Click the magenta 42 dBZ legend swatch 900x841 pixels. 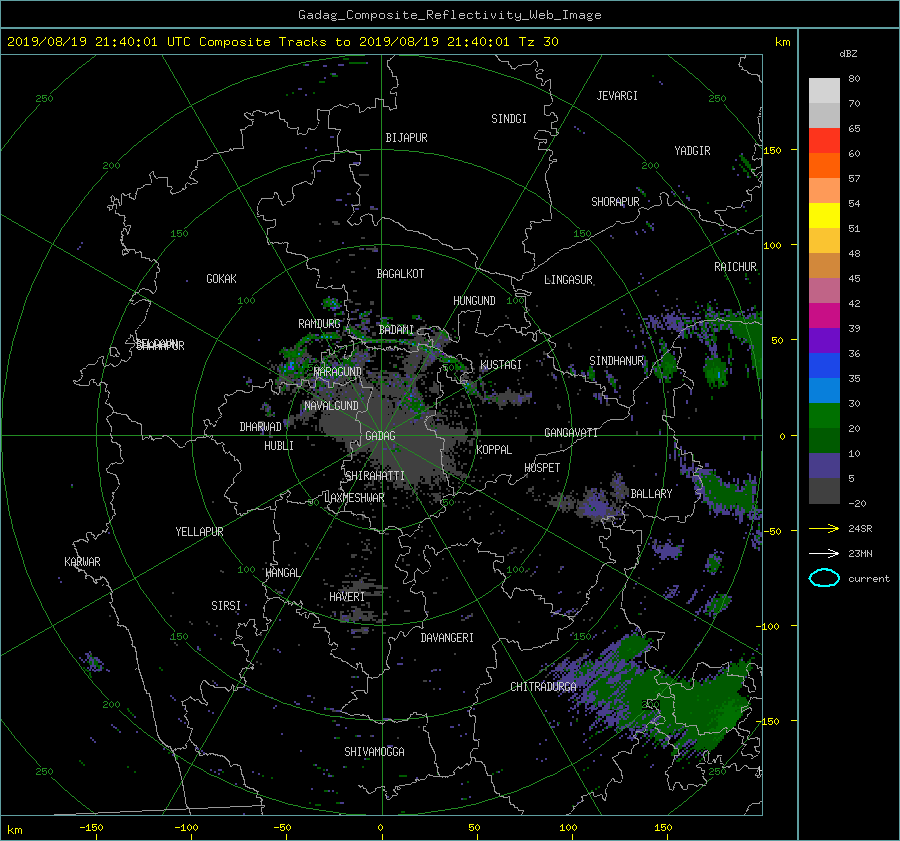pyautogui.click(x=824, y=315)
